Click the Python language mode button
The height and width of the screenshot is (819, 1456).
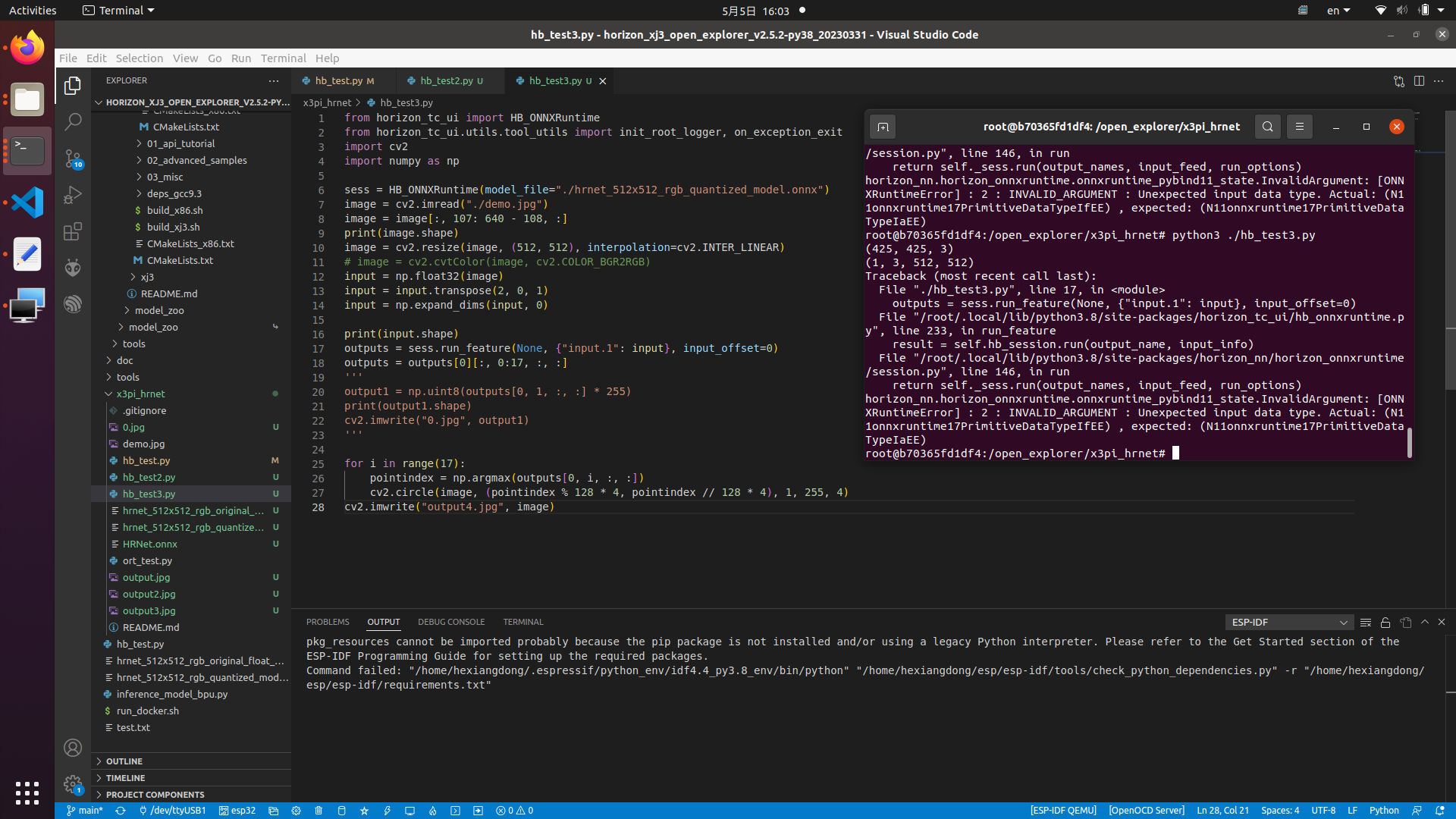[1384, 811]
